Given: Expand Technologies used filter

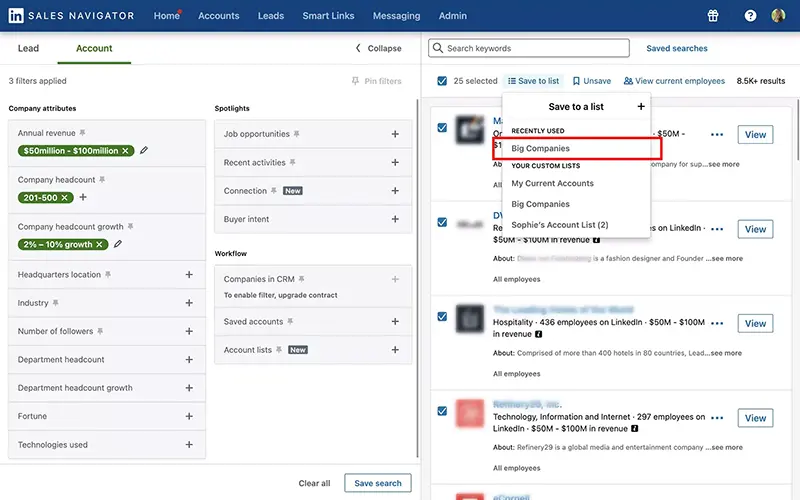Looking at the screenshot, I should 189,444.
